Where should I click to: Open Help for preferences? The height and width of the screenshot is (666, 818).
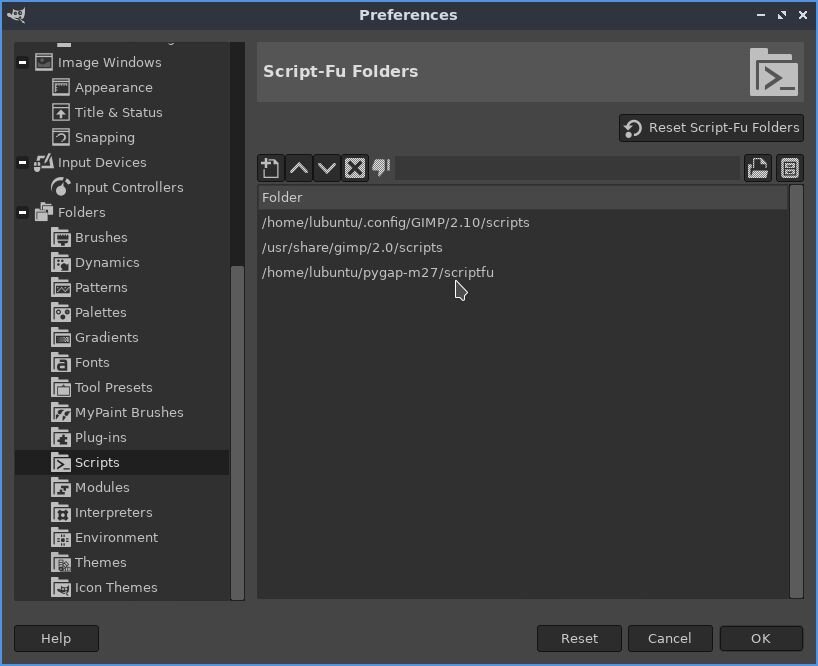56,638
